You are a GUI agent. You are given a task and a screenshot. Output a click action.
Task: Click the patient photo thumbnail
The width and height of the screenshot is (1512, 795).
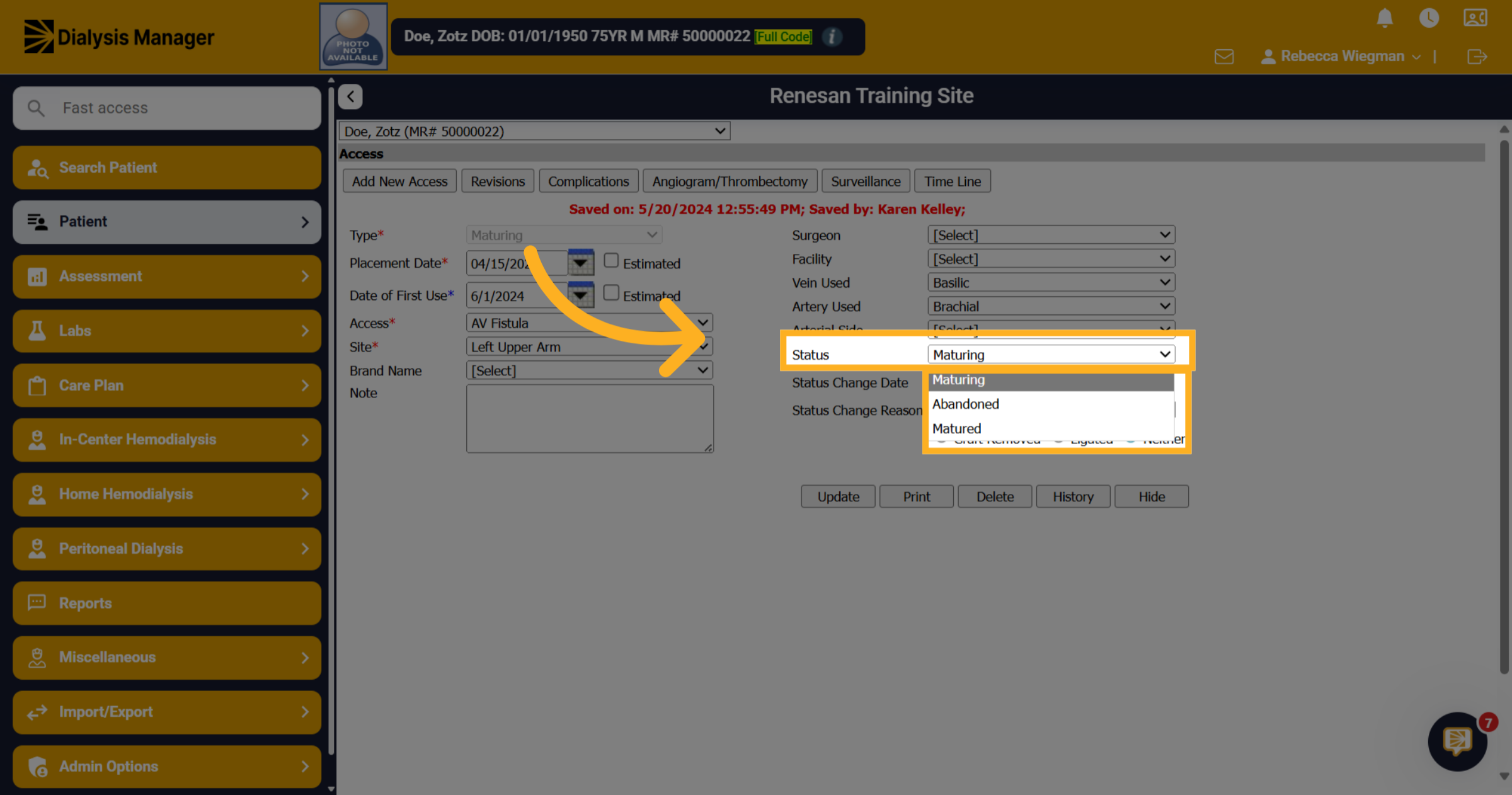pyautogui.click(x=353, y=36)
